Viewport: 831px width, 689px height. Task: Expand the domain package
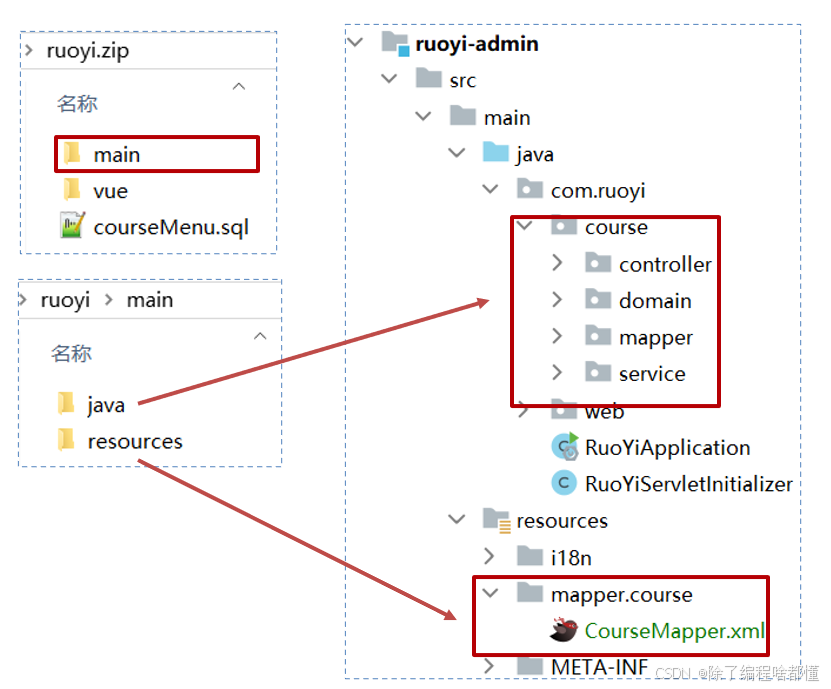pyautogui.click(x=557, y=299)
